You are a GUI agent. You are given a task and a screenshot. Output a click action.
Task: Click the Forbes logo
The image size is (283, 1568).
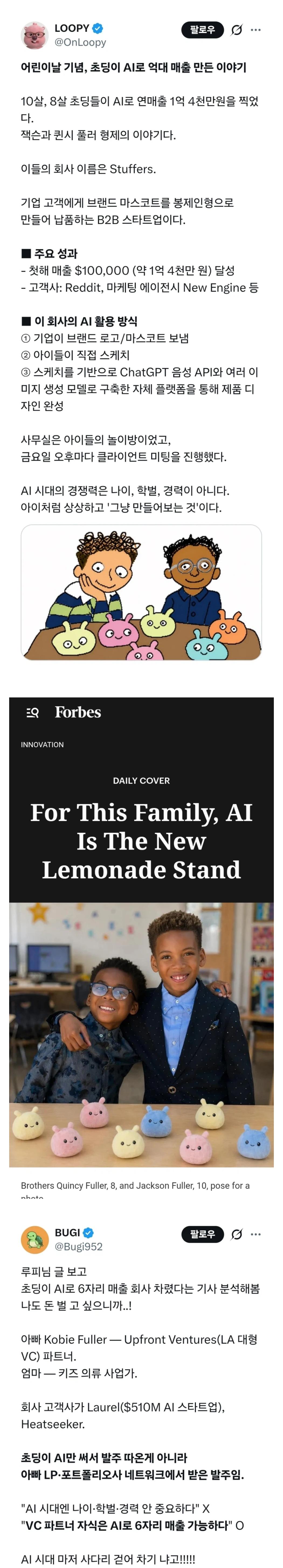tap(78, 712)
